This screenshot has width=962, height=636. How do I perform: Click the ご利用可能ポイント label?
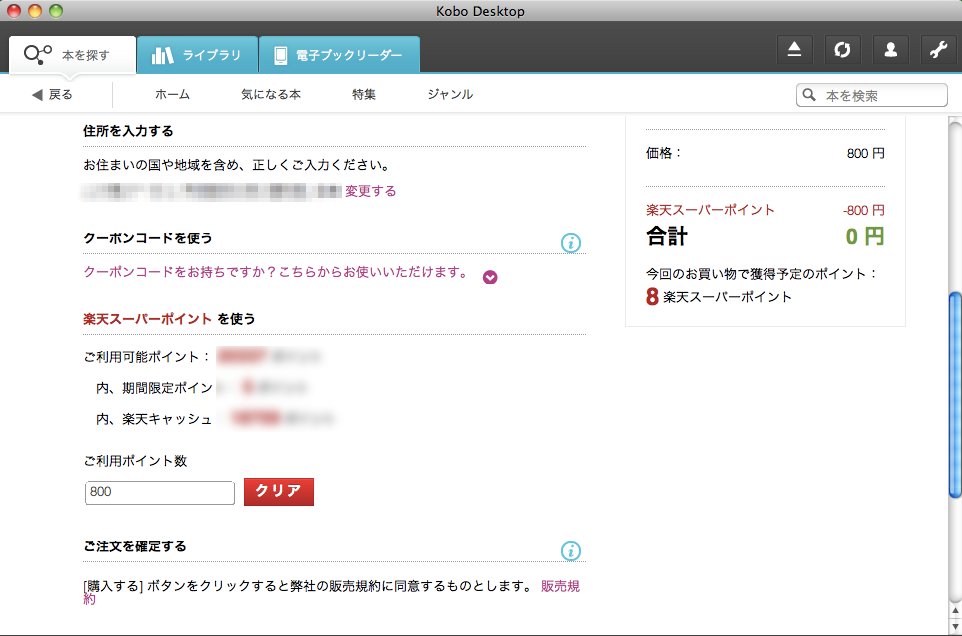click(x=147, y=357)
